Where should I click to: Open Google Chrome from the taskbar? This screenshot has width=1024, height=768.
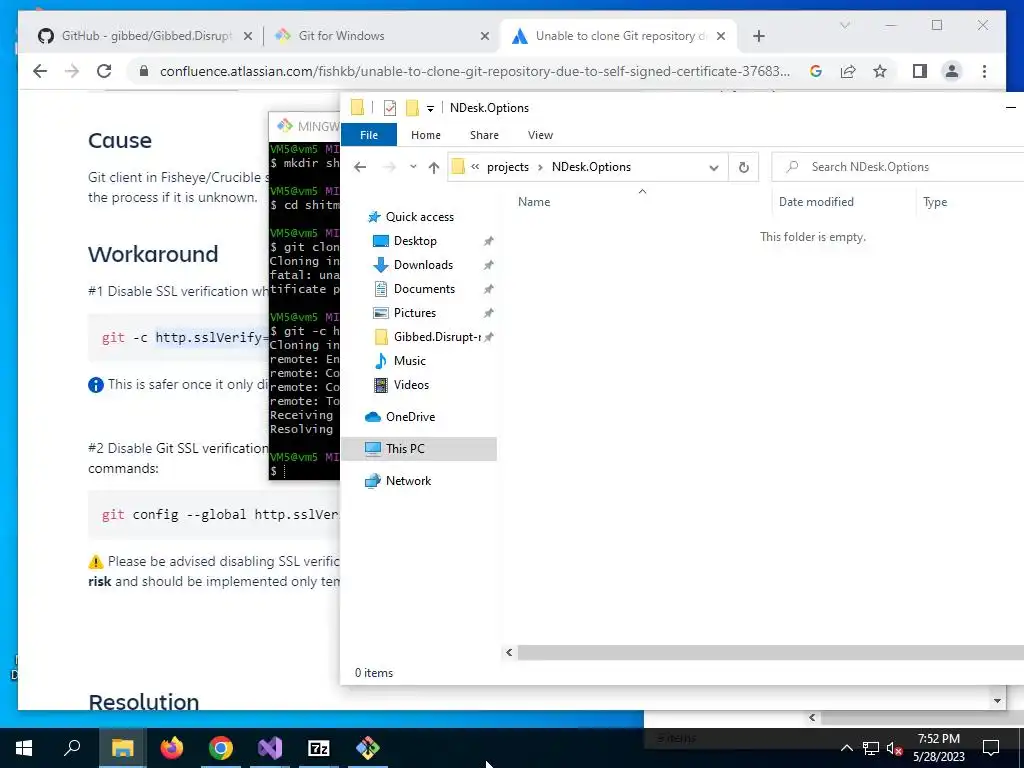(221, 748)
